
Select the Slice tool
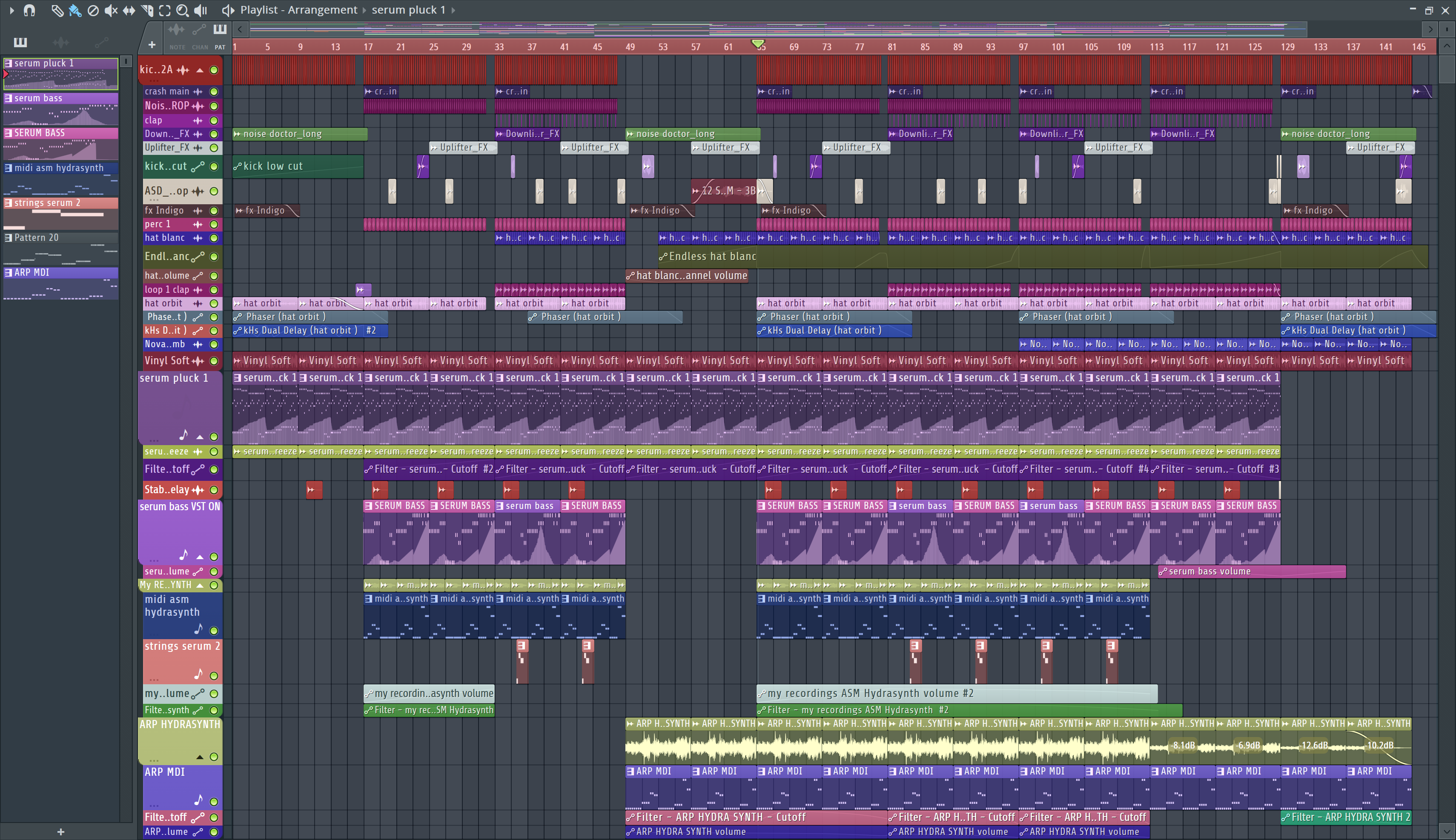(x=146, y=10)
